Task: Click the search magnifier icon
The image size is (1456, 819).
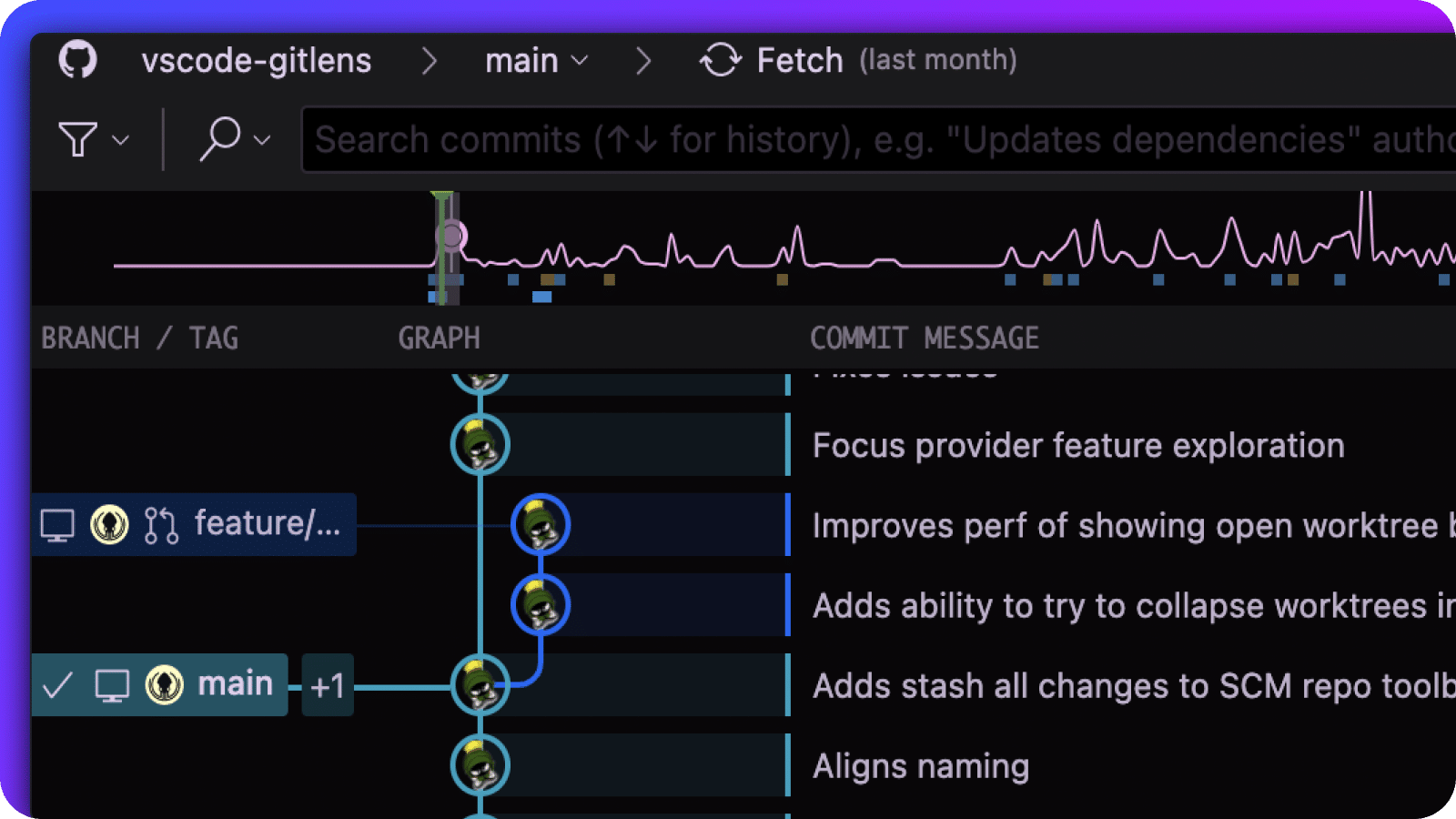Action: click(219, 140)
